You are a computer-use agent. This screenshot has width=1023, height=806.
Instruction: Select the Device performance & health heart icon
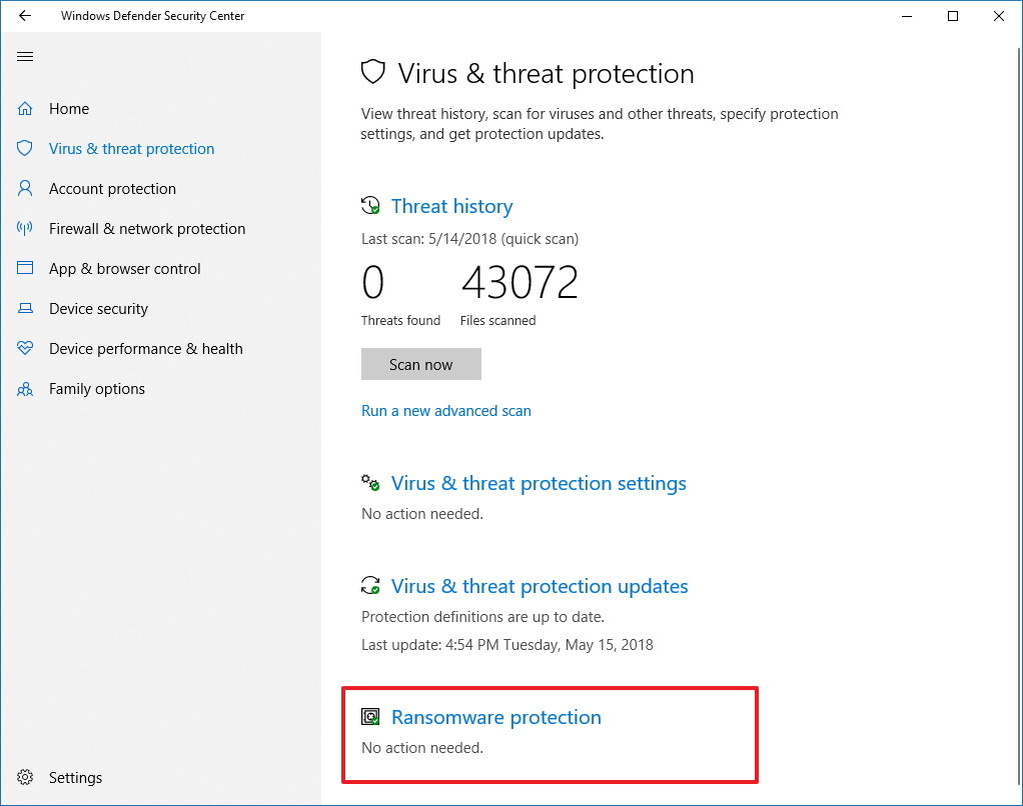25,348
